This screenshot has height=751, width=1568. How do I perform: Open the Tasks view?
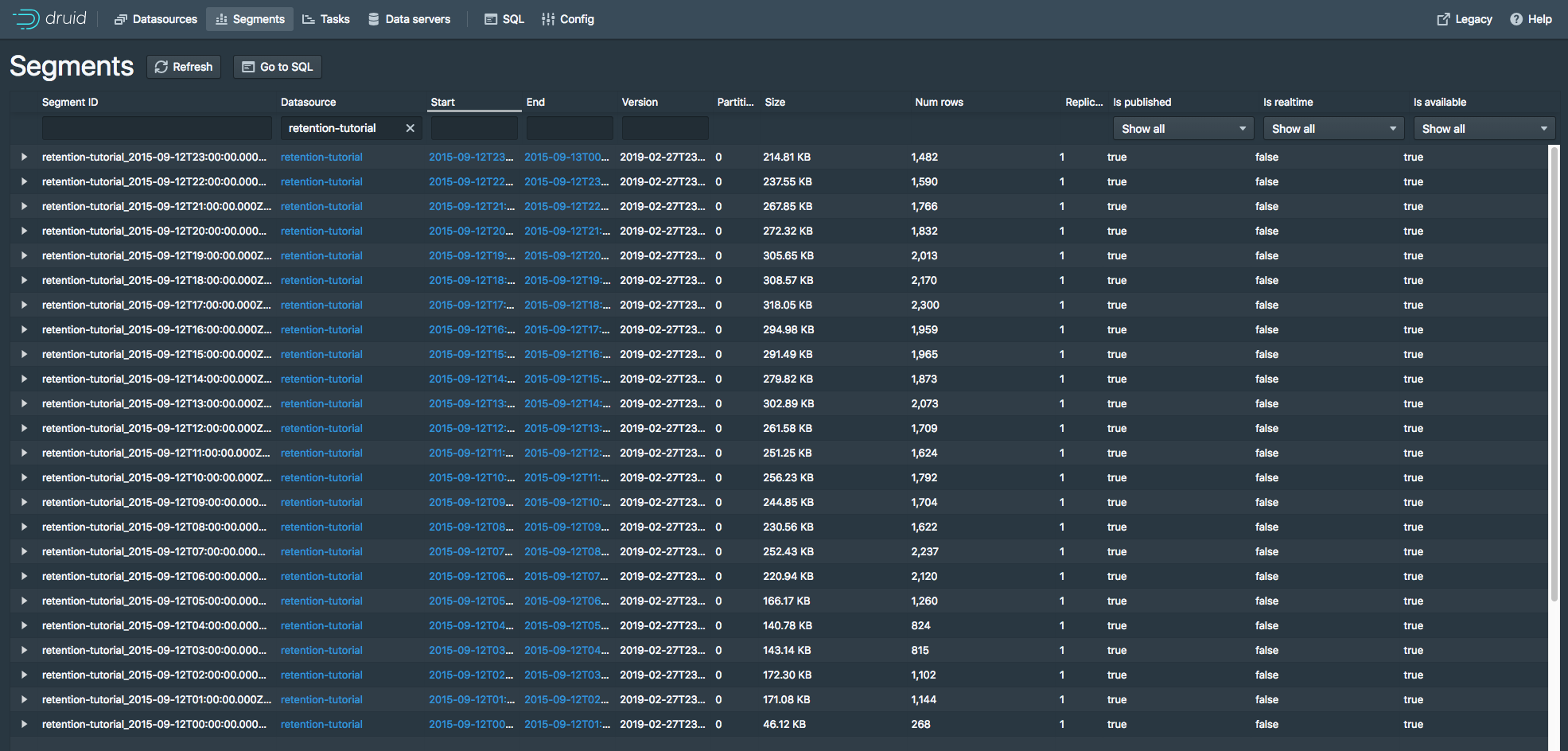(326, 19)
